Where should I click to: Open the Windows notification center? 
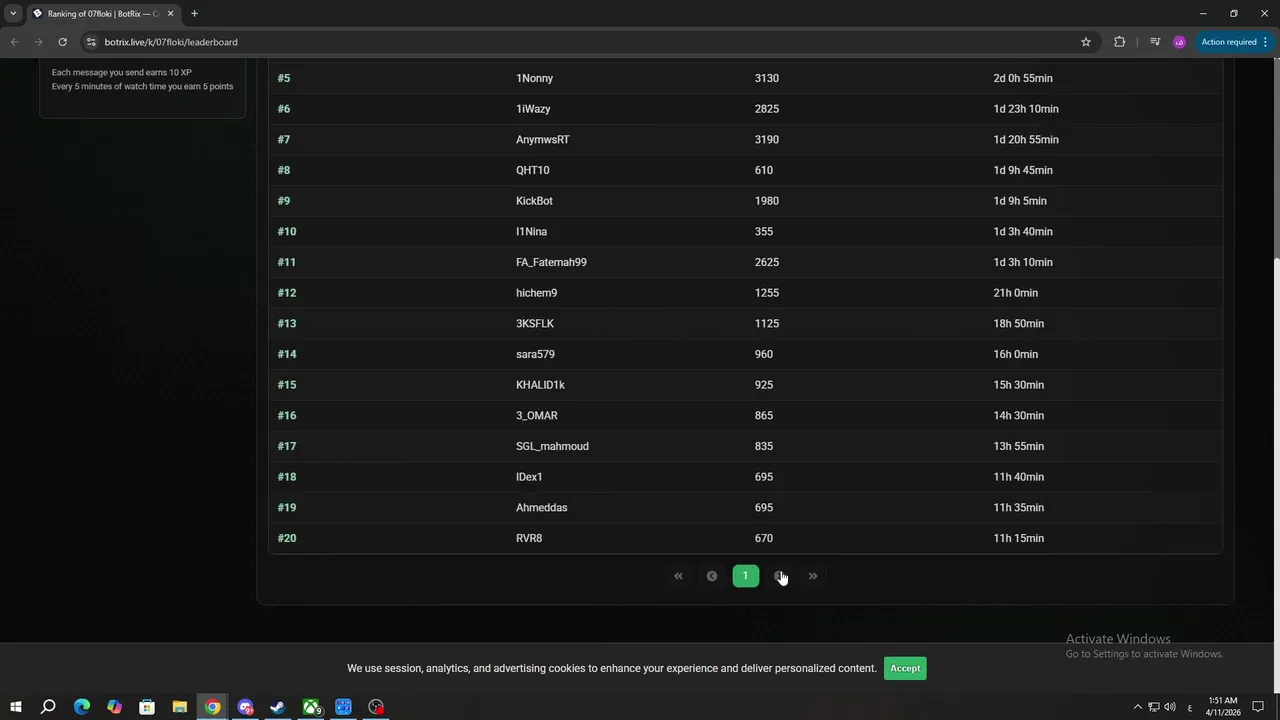(1258, 707)
